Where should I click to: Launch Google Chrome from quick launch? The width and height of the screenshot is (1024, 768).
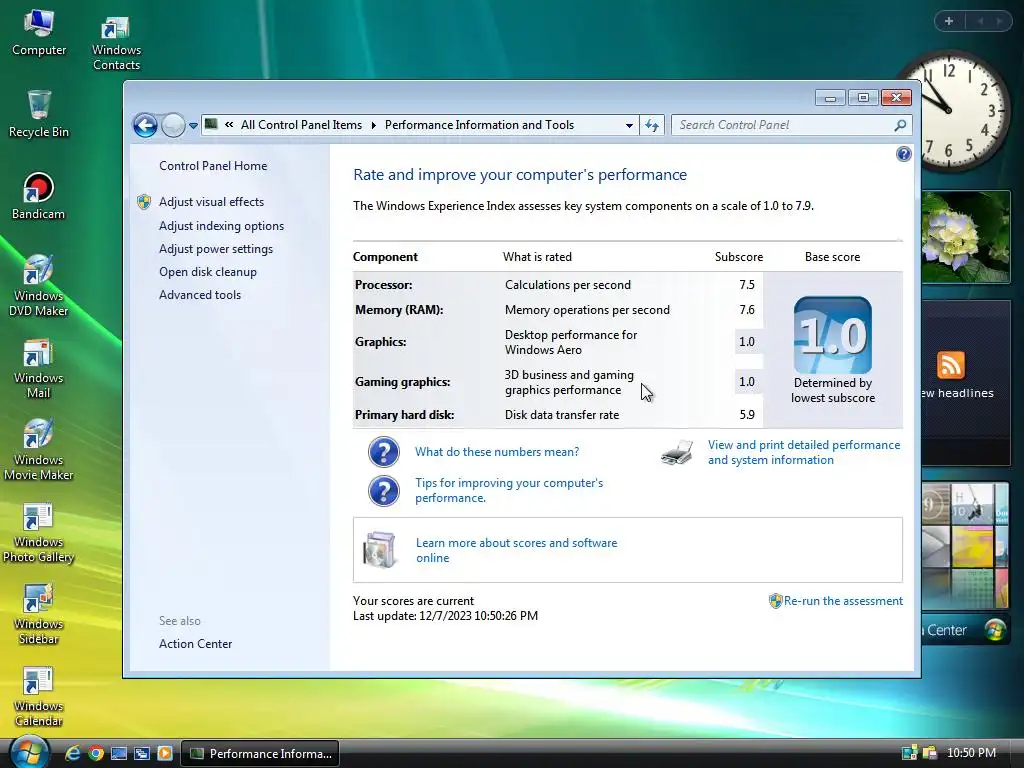(x=96, y=754)
